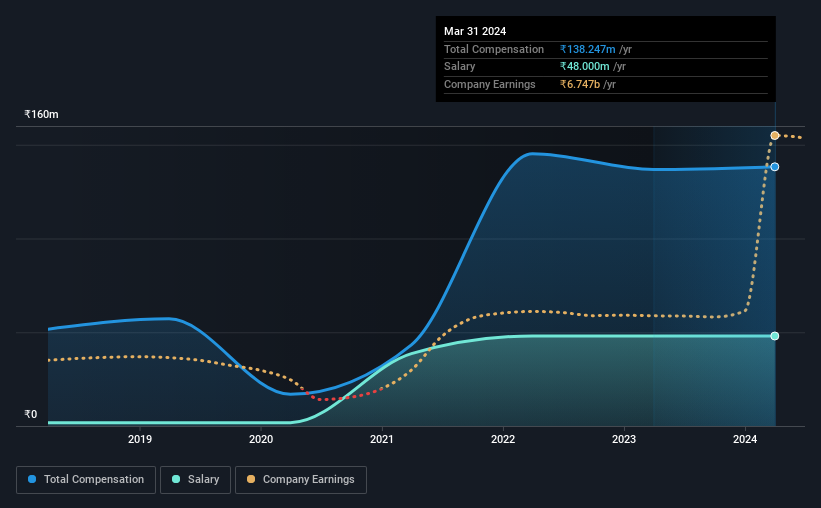Image resolution: width=821 pixels, height=508 pixels.
Task: Toggle the Total Compensation legend button
Action: coord(86,480)
